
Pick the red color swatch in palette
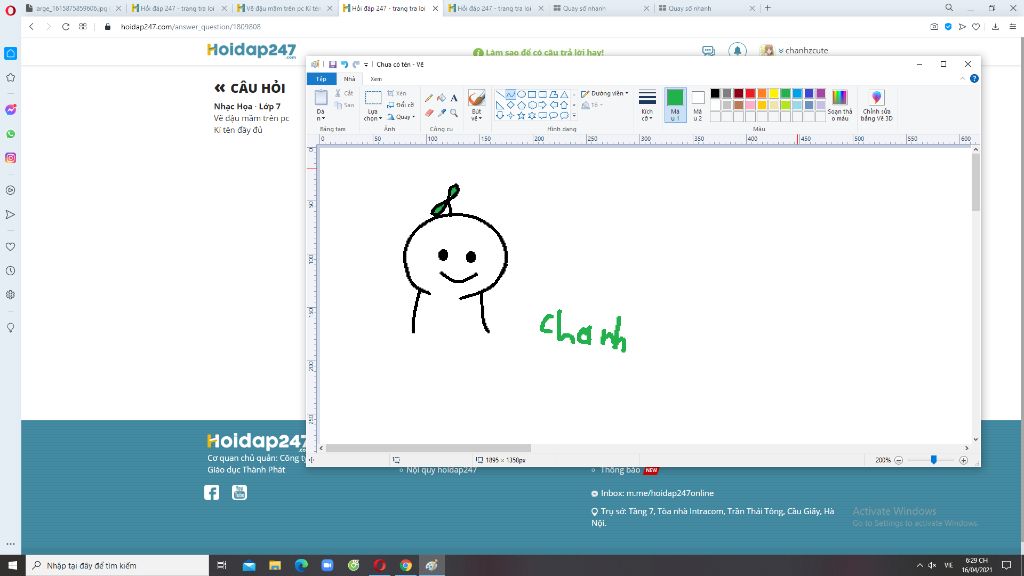(x=750, y=93)
